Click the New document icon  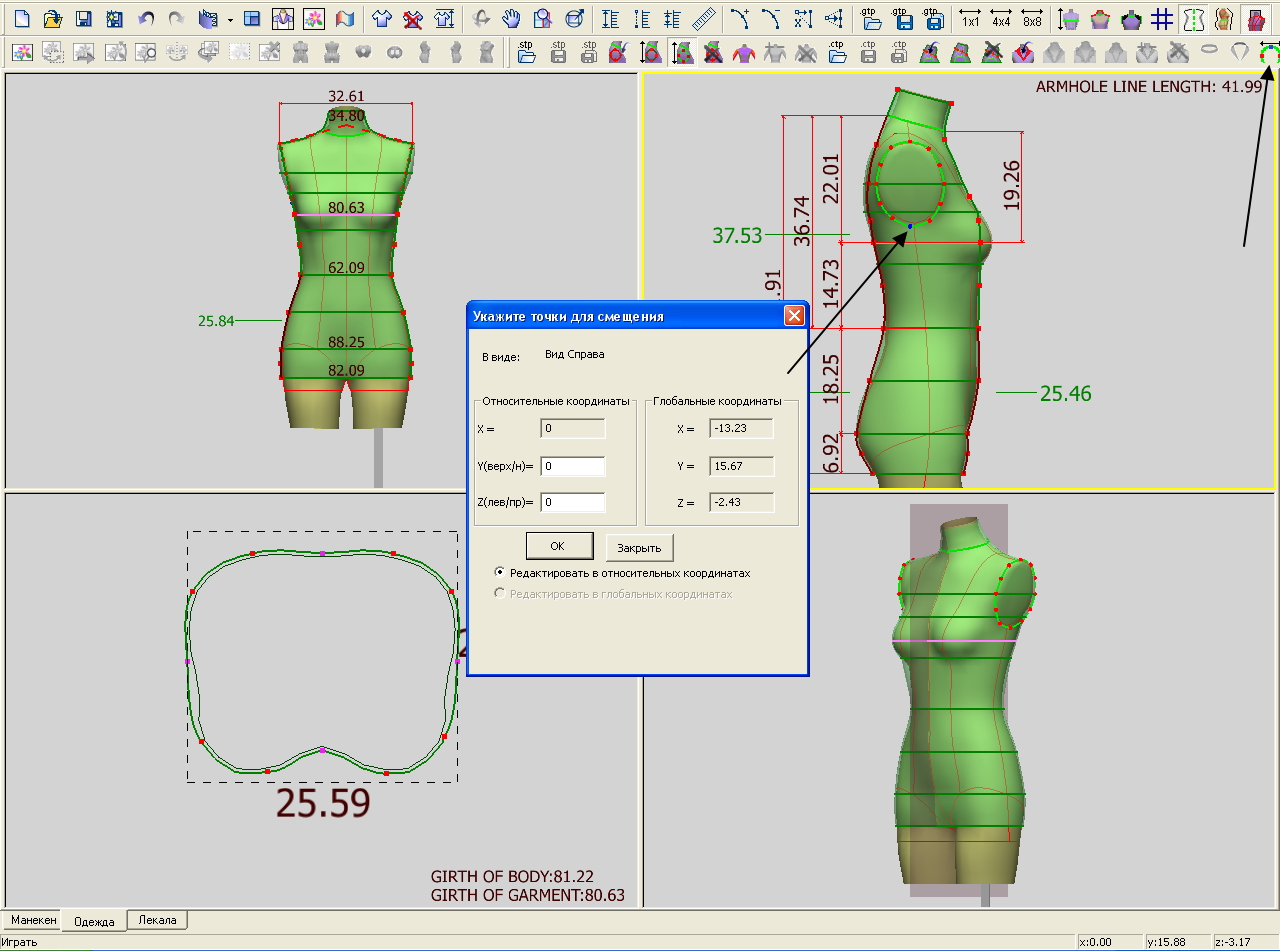tap(23, 18)
